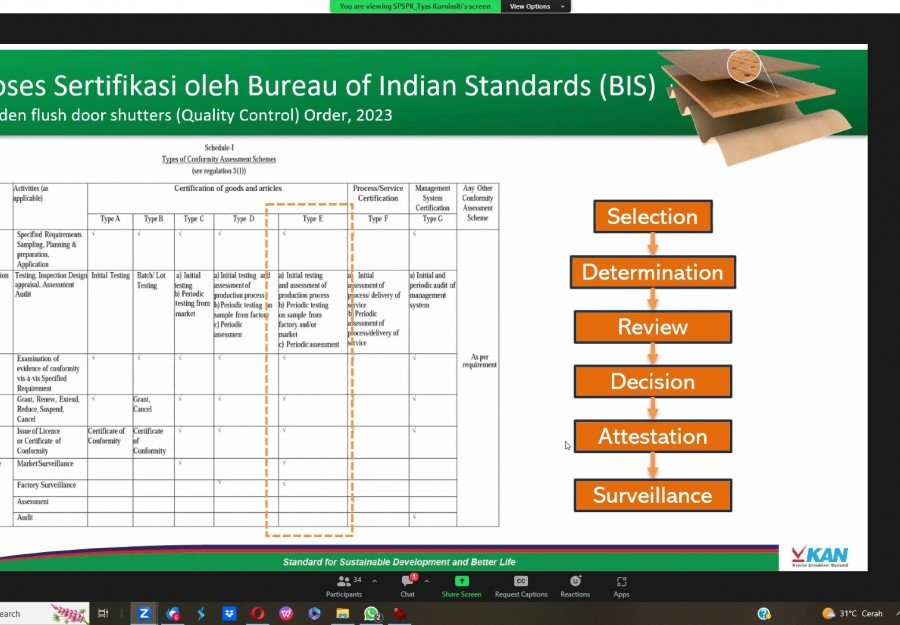Click the Surveillance flowchart box

click(x=653, y=495)
